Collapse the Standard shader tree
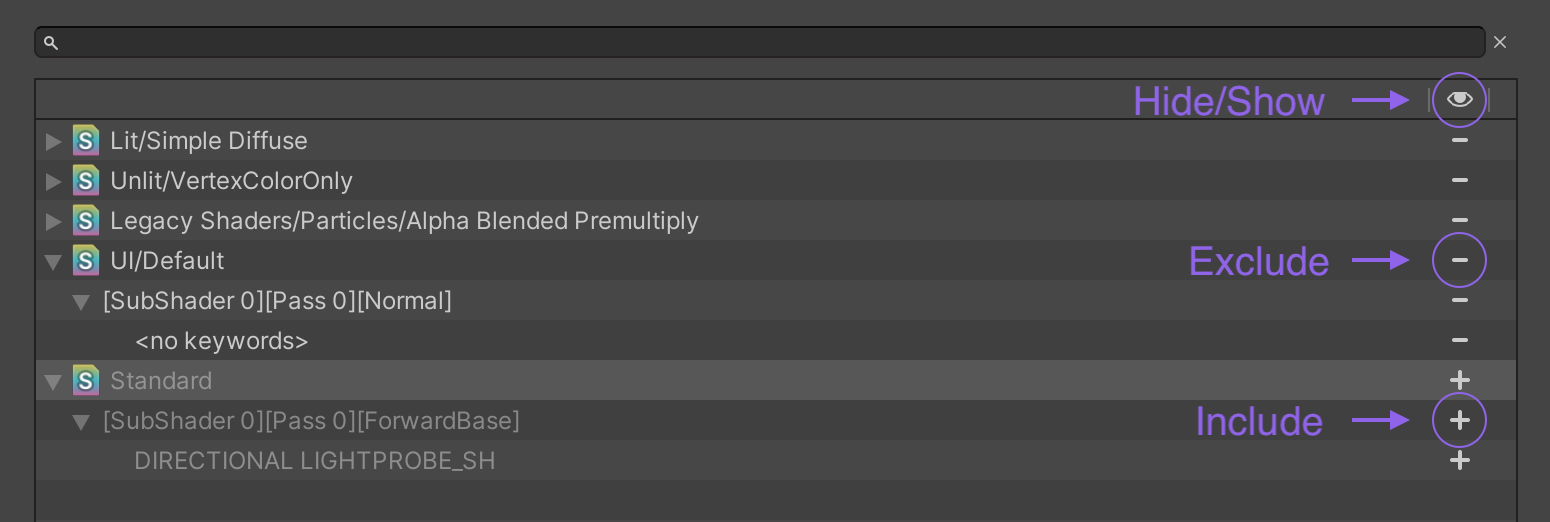 tap(53, 382)
